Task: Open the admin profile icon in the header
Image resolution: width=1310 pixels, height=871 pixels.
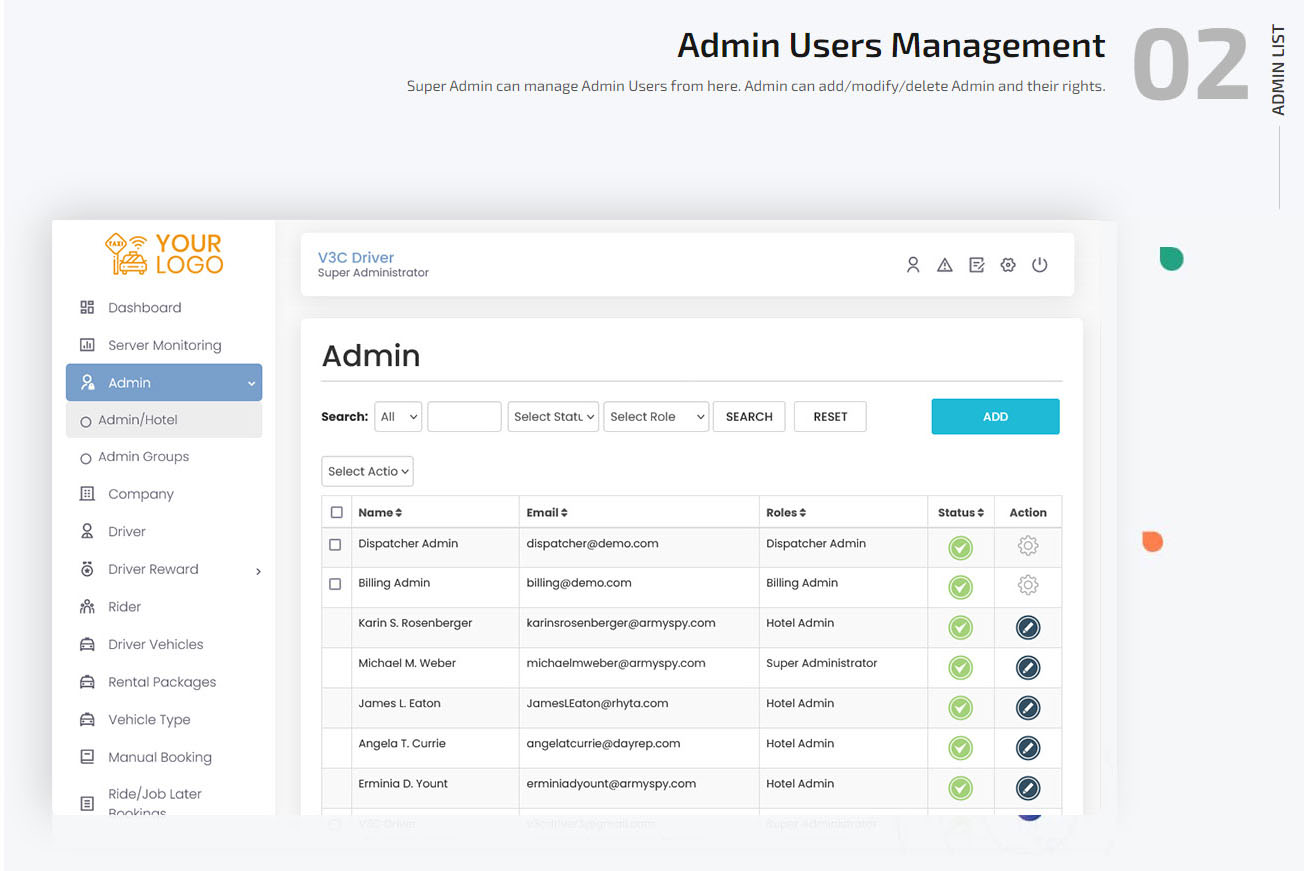Action: (x=913, y=264)
